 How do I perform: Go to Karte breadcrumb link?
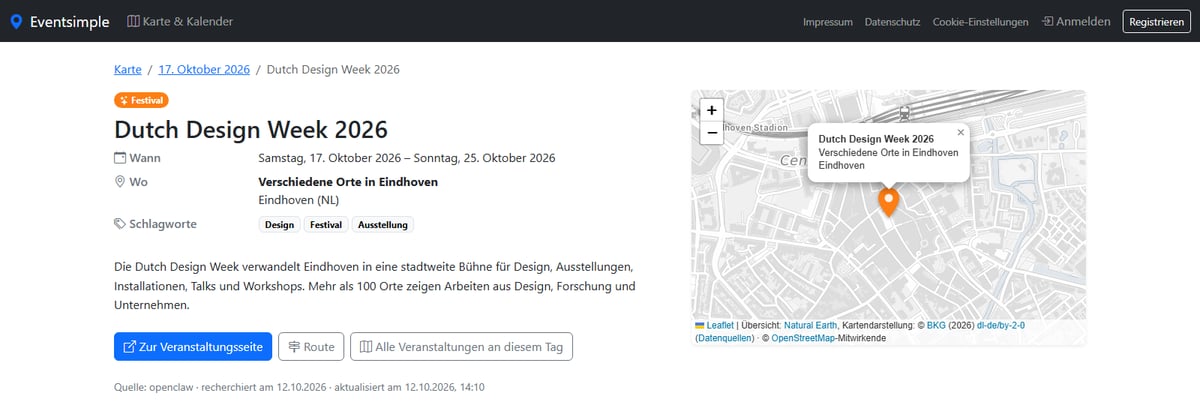click(x=127, y=70)
